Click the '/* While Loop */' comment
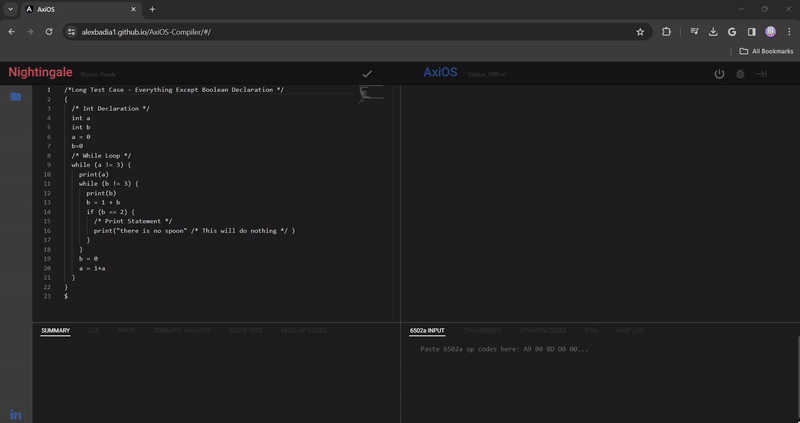Image resolution: width=800 pixels, height=423 pixels. 101,156
